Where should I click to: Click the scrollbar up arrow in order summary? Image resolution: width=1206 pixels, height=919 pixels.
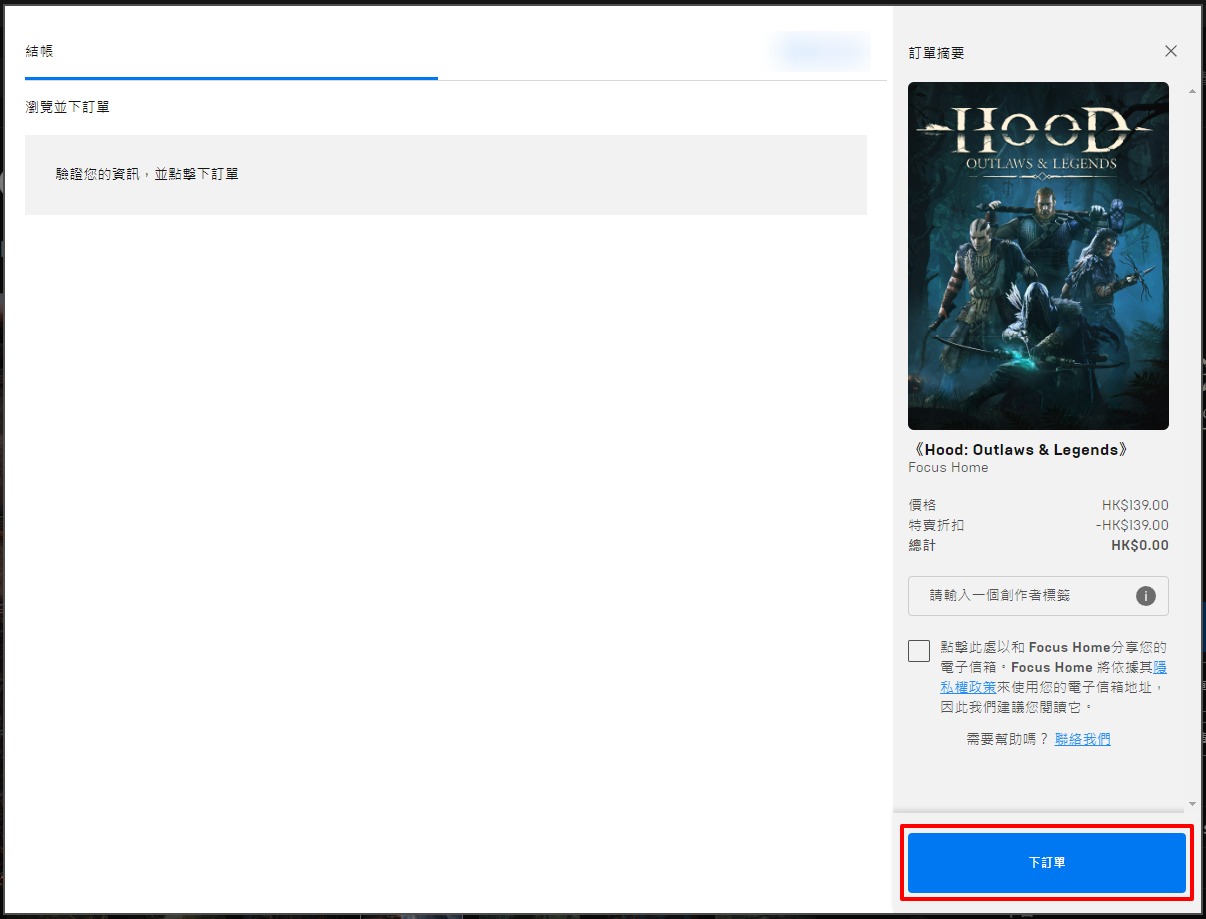pyautogui.click(x=1191, y=91)
